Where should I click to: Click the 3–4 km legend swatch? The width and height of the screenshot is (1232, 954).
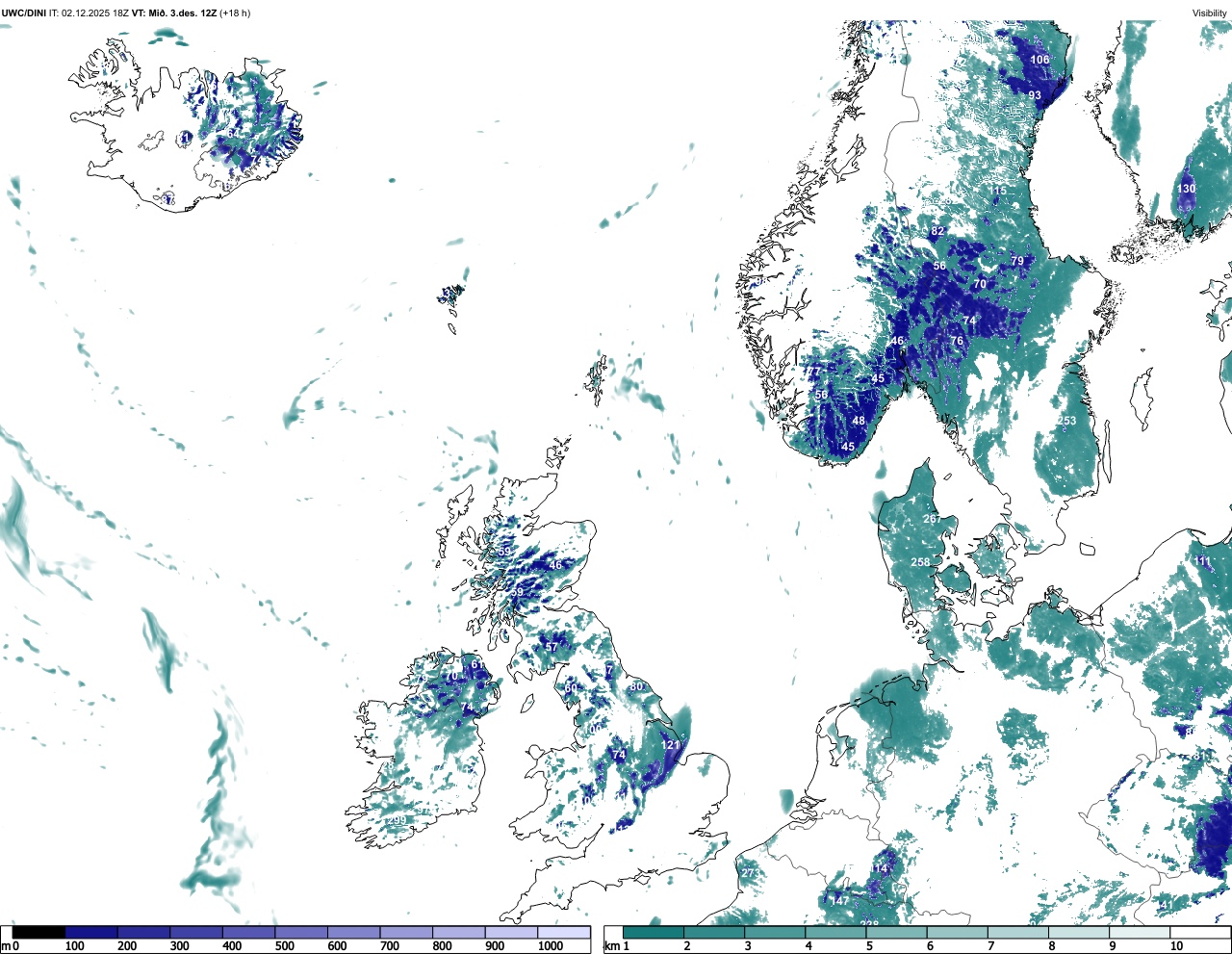pos(775,932)
